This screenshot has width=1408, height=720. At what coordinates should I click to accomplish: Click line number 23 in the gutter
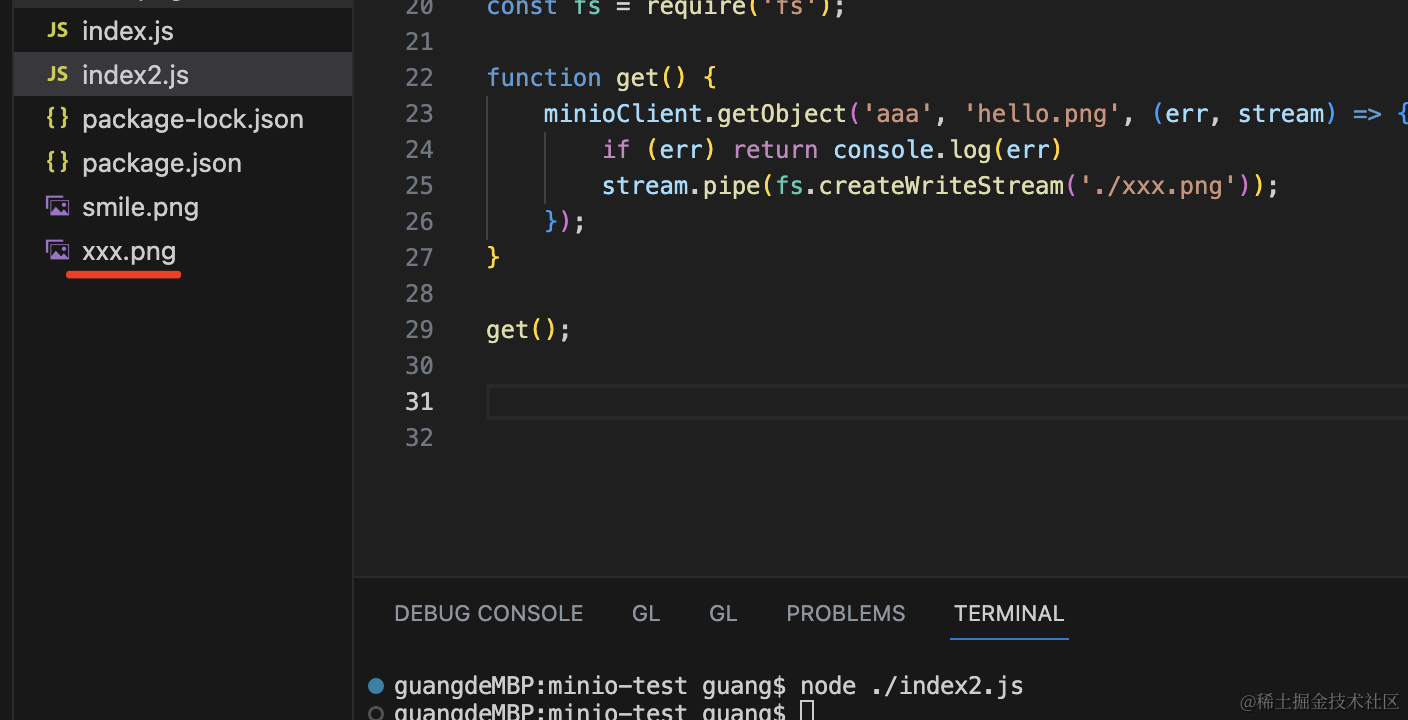pyautogui.click(x=419, y=114)
